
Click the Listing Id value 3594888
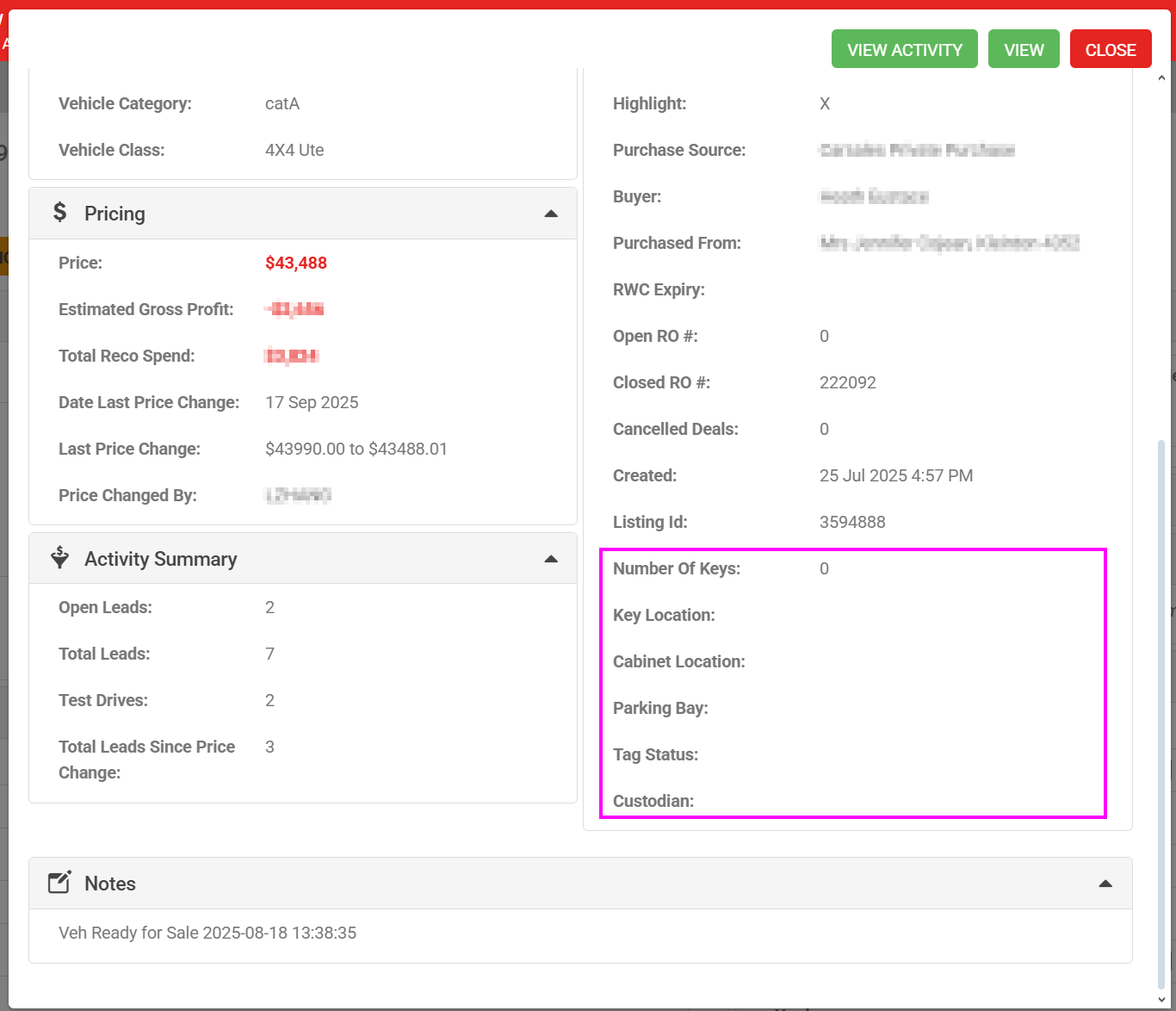tap(852, 522)
